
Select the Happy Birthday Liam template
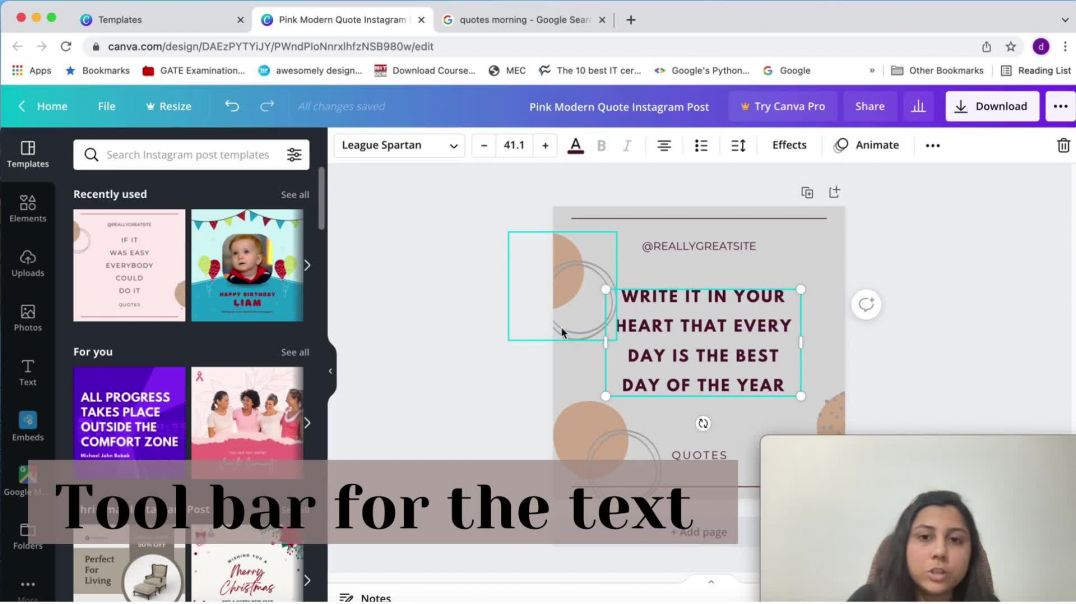click(247, 266)
